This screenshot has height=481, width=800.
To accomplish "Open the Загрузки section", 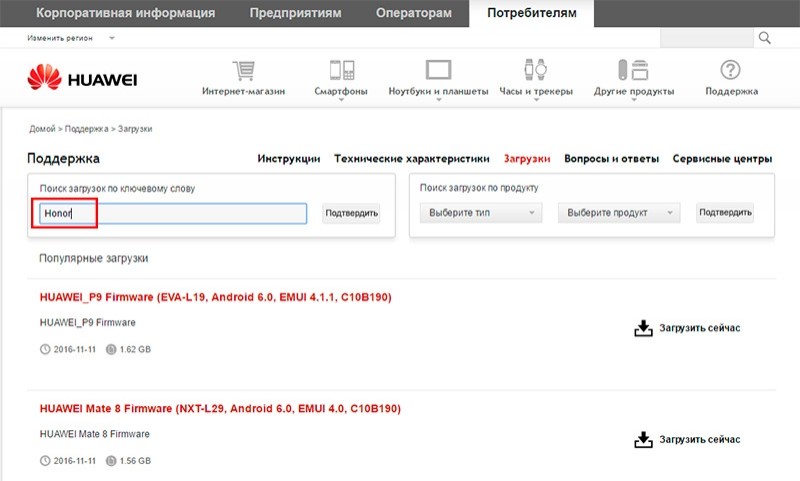I will point(527,159).
